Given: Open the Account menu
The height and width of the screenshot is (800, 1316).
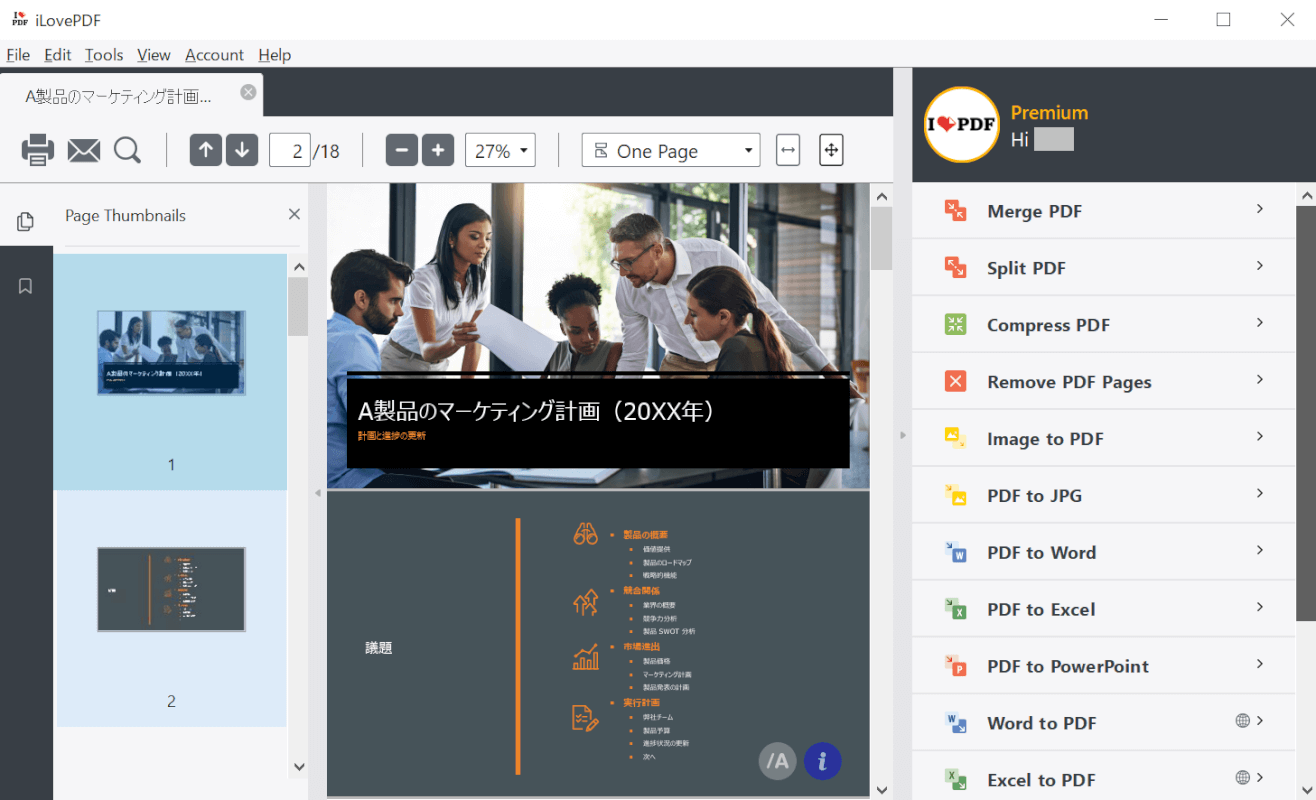Looking at the screenshot, I should click(x=214, y=55).
